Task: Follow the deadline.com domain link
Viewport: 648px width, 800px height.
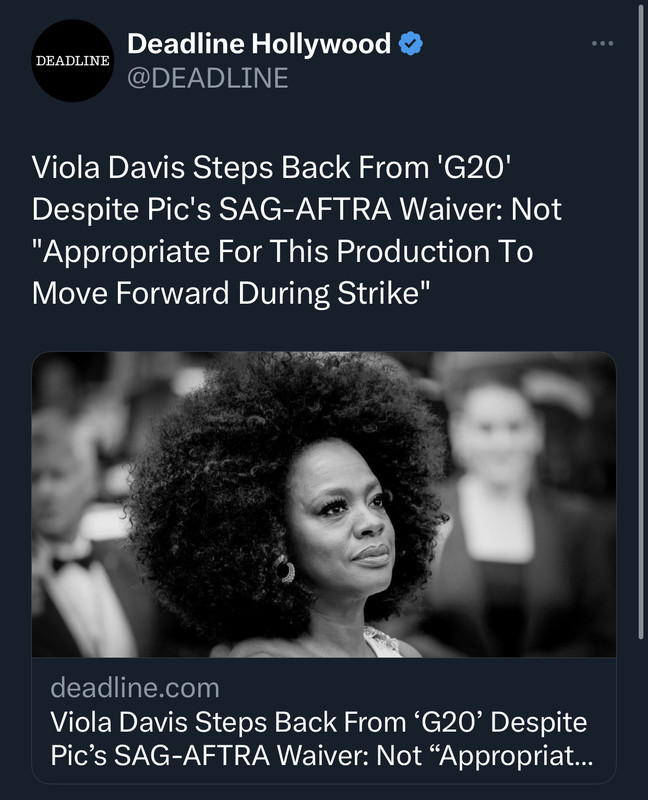Action: [135, 688]
